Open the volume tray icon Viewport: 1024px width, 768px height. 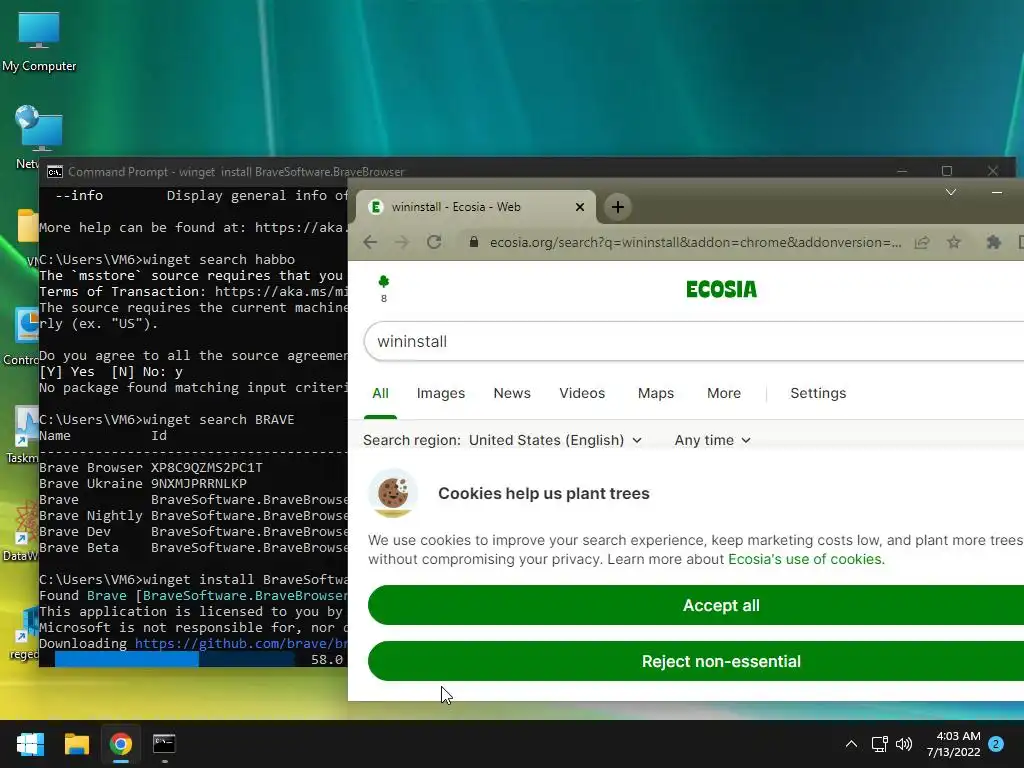[x=904, y=744]
